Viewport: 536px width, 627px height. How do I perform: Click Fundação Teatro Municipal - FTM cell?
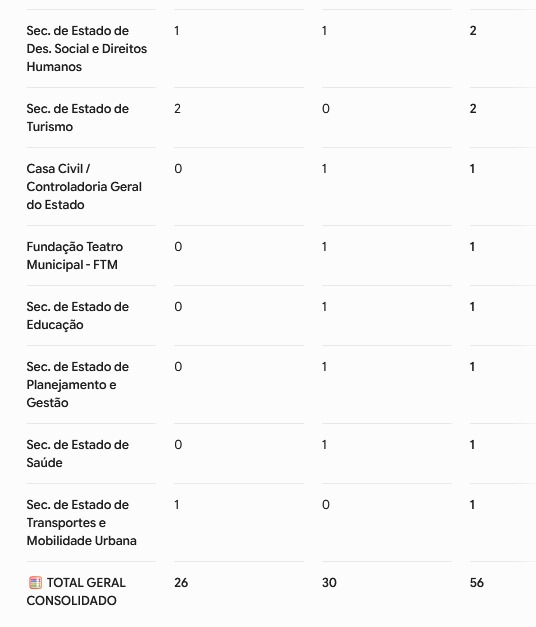(x=75, y=256)
